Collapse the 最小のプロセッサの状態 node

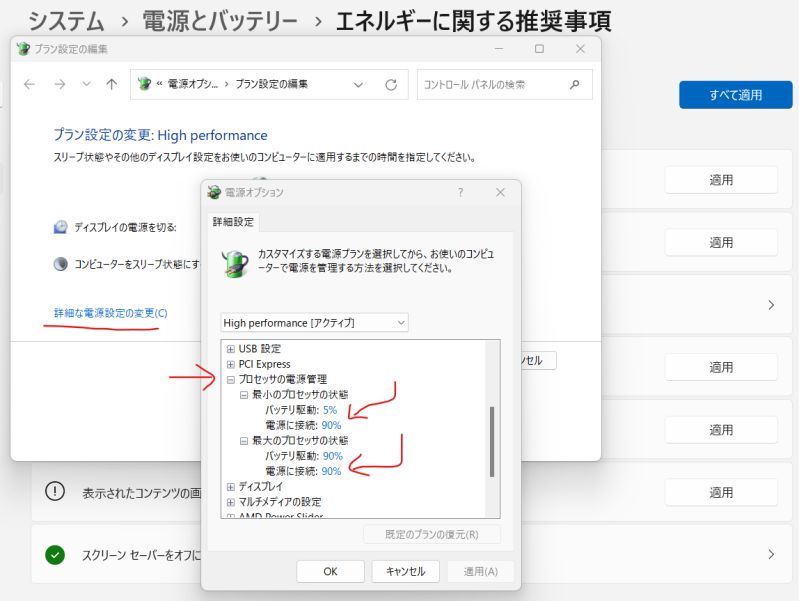(244, 395)
